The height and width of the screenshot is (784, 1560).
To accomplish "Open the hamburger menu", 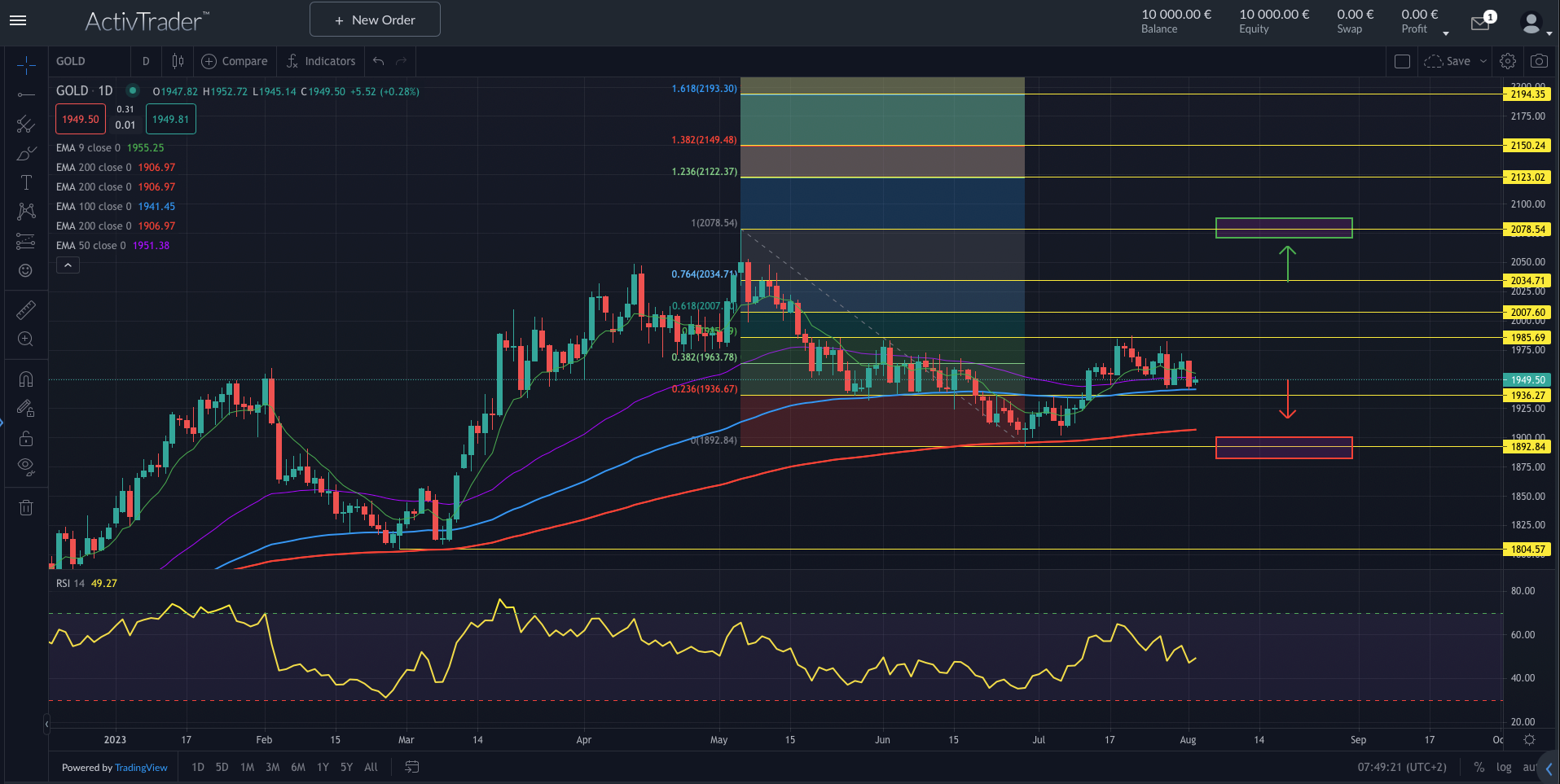I will tap(18, 20).
